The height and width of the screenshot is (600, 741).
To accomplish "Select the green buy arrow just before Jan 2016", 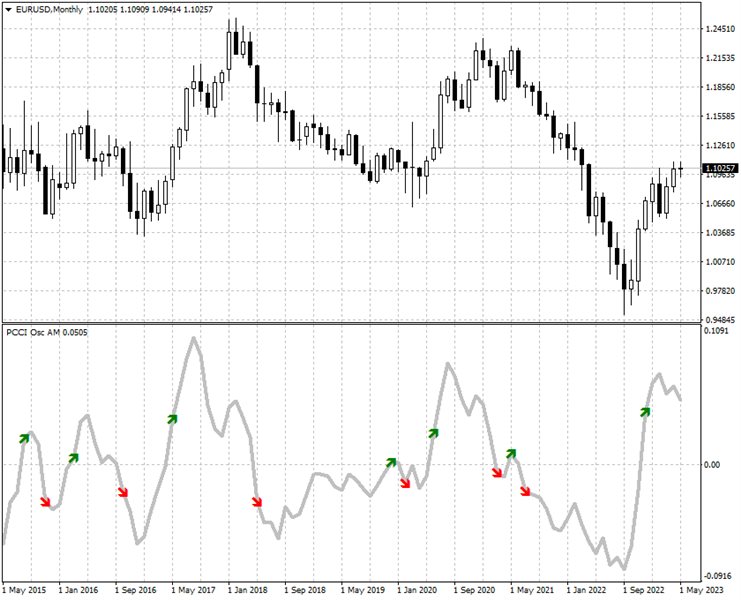I will [x=73, y=458].
